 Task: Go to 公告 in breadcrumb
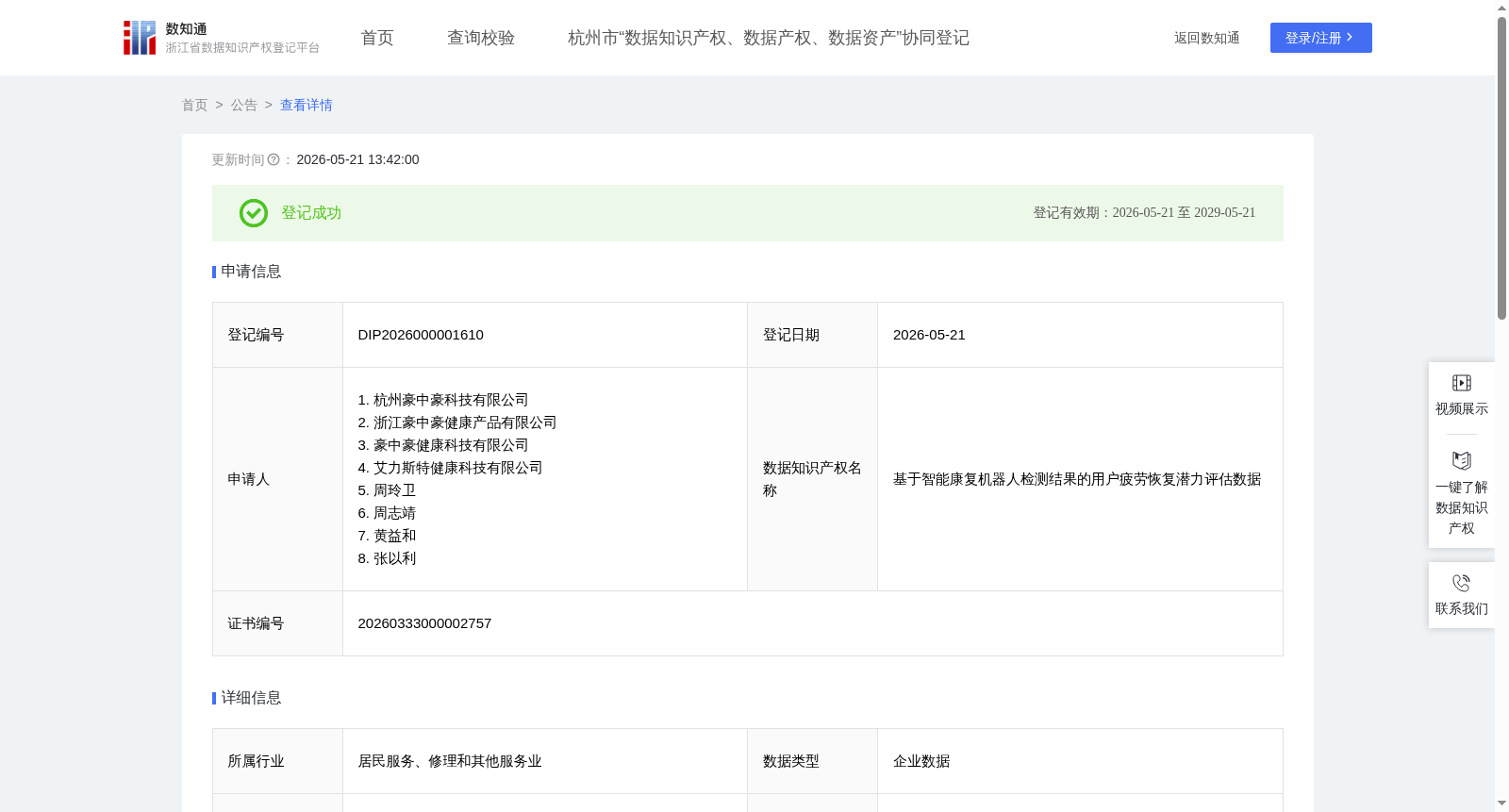click(244, 105)
